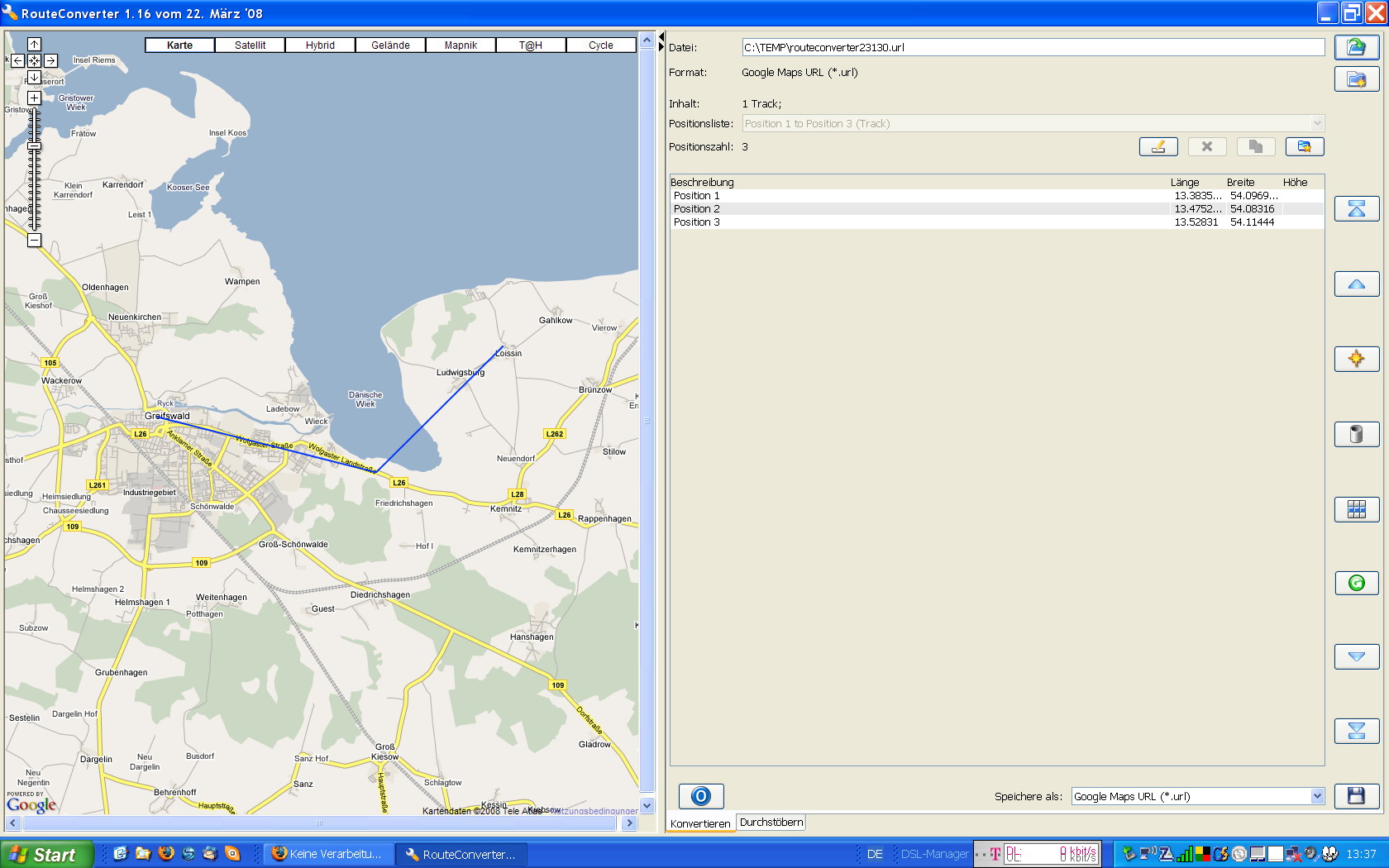Image resolution: width=1389 pixels, height=868 pixels.
Task: Open the Durchstöbern tab
Action: pyautogui.click(x=771, y=823)
